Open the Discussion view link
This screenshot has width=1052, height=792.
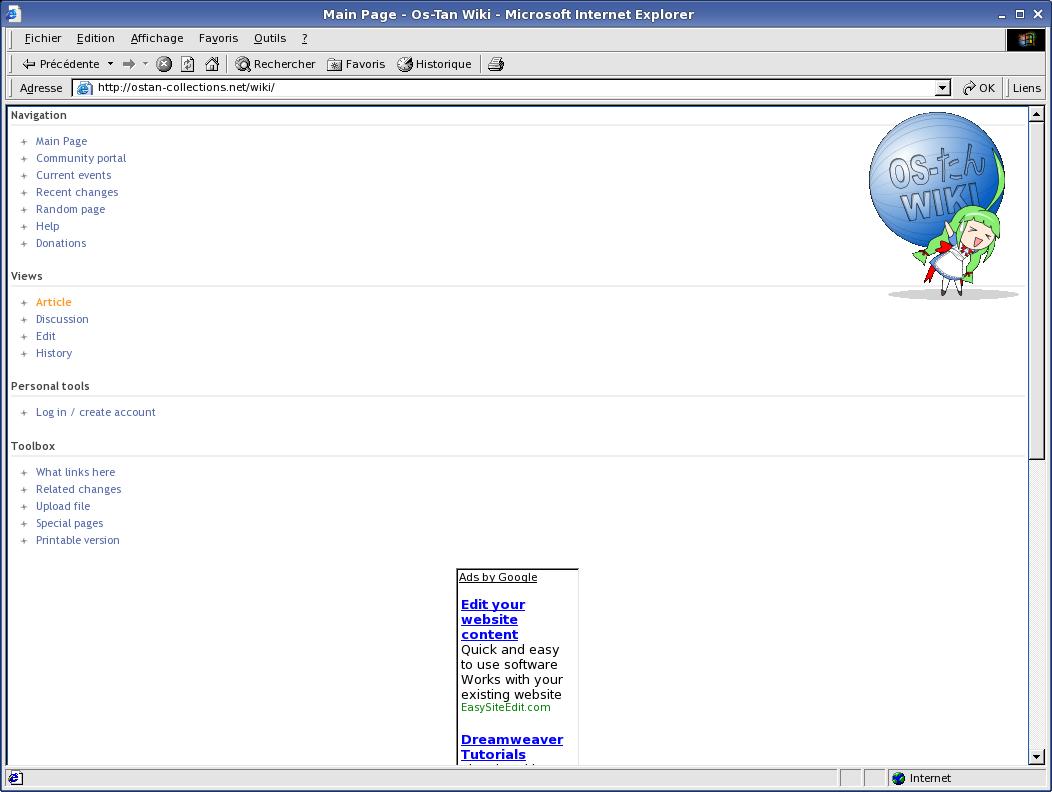click(x=62, y=319)
